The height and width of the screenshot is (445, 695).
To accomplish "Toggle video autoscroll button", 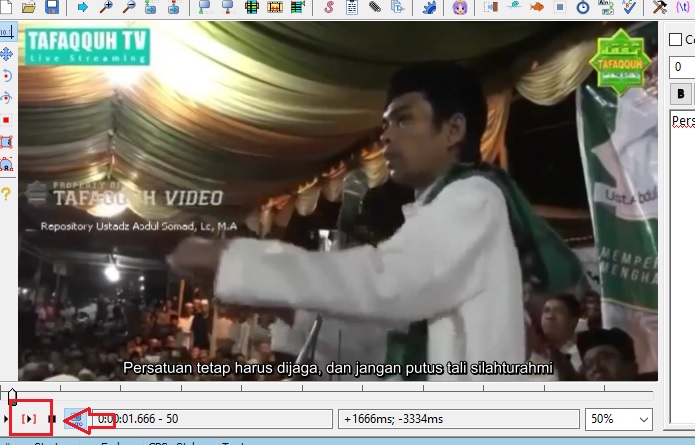I will 75,418.
